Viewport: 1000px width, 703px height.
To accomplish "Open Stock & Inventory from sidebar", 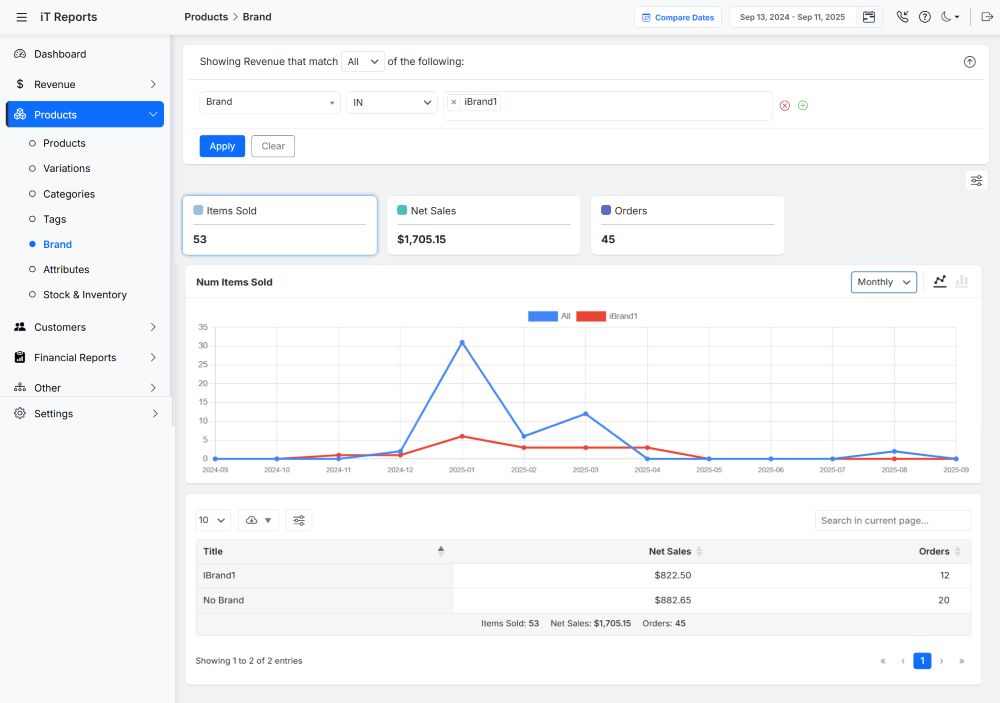I will (x=87, y=294).
